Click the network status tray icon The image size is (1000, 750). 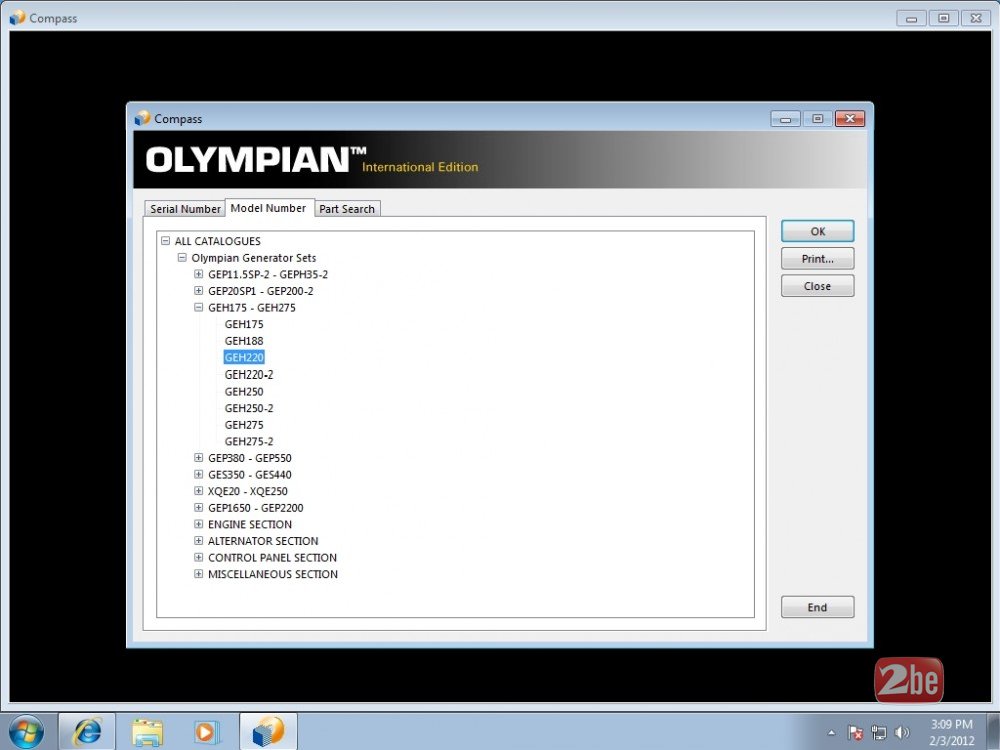click(879, 733)
